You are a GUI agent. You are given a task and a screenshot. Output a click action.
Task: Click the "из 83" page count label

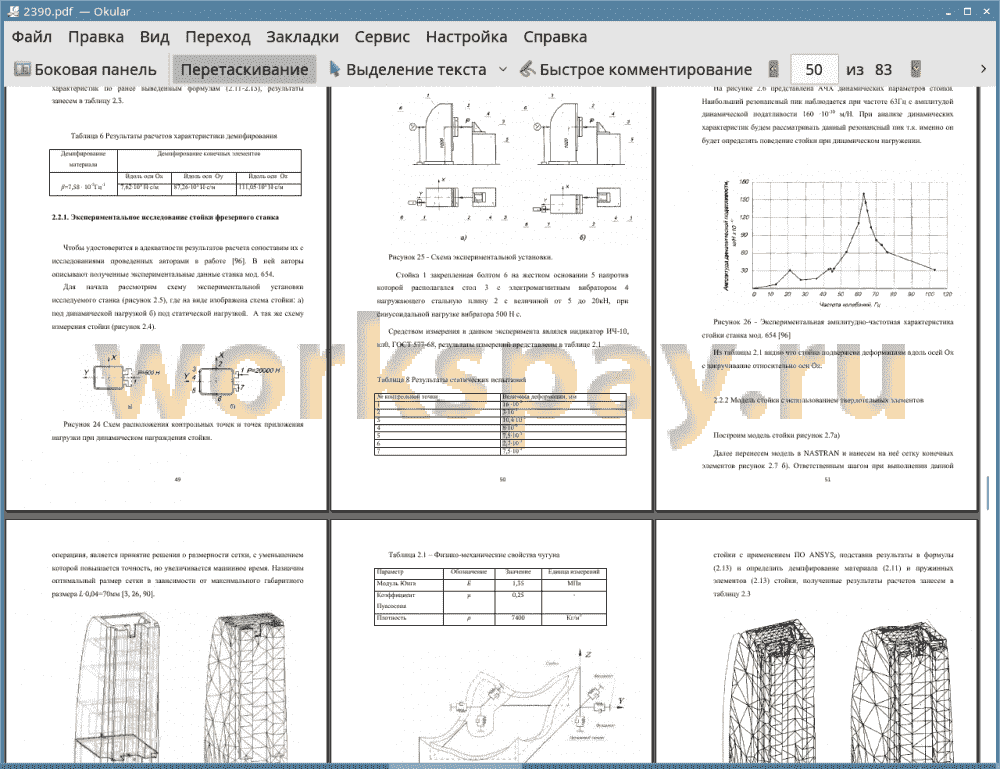point(869,70)
